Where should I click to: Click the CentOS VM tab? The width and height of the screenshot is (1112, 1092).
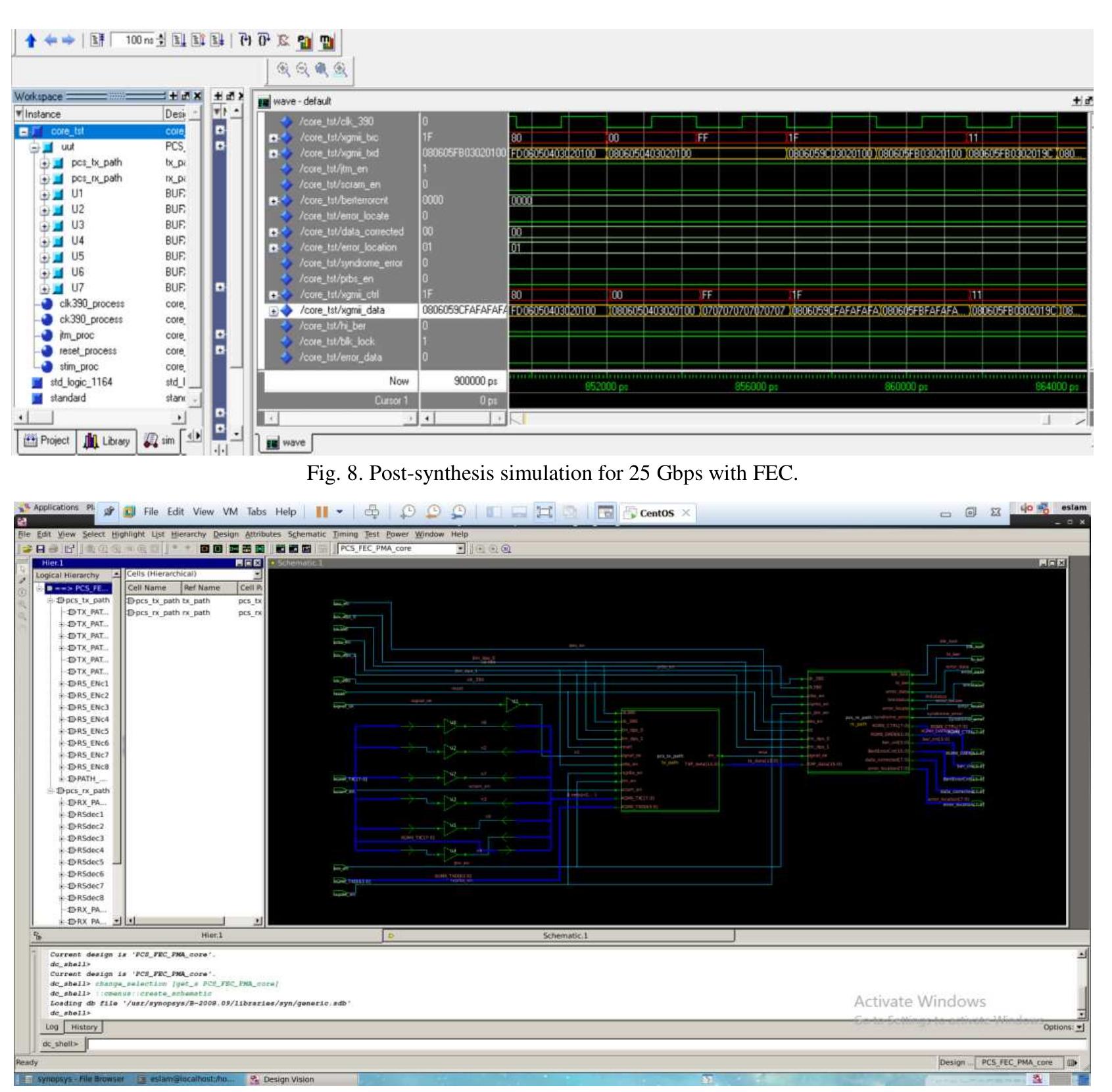click(656, 513)
